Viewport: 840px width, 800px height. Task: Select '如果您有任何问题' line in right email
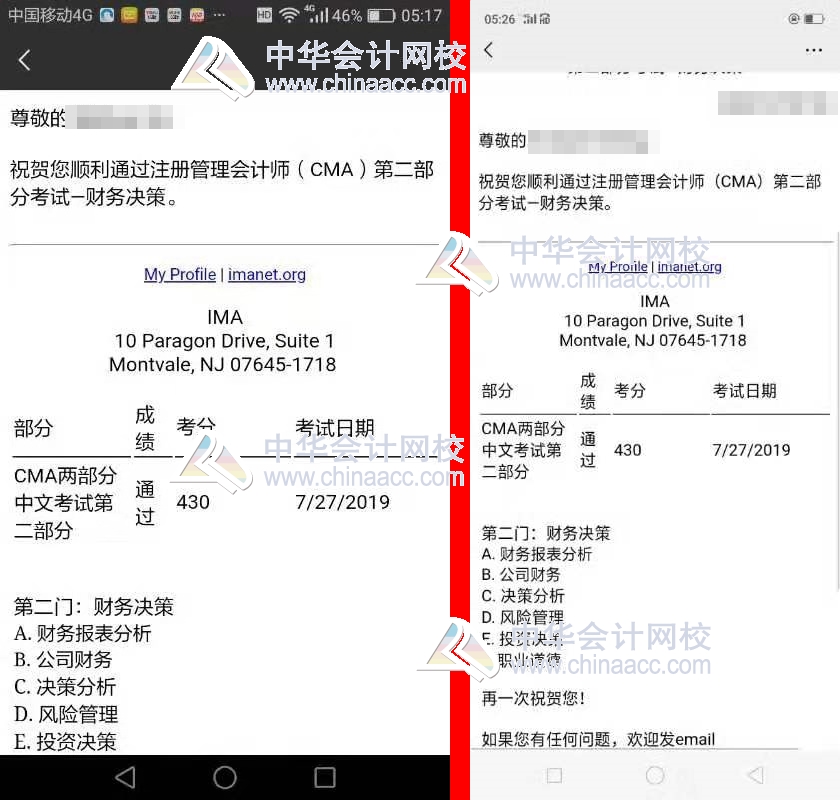[x=598, y=739]
